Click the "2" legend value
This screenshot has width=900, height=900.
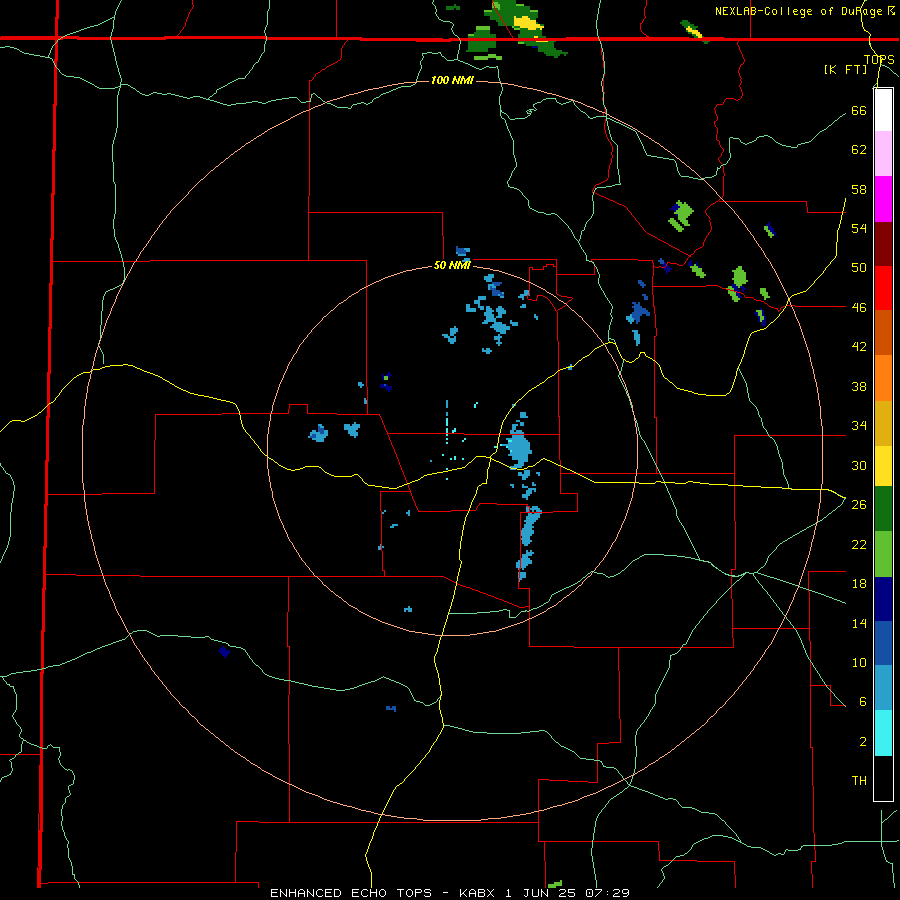coord(863,741)
